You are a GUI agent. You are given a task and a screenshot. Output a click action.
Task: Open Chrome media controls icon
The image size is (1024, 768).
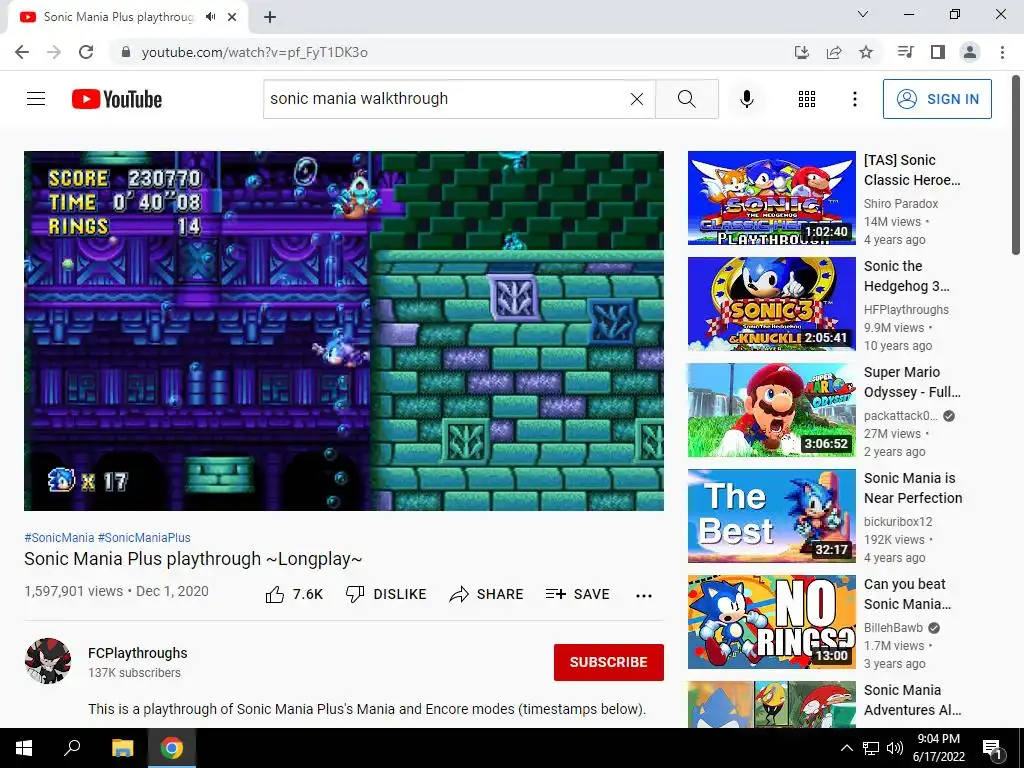[905, 52]
